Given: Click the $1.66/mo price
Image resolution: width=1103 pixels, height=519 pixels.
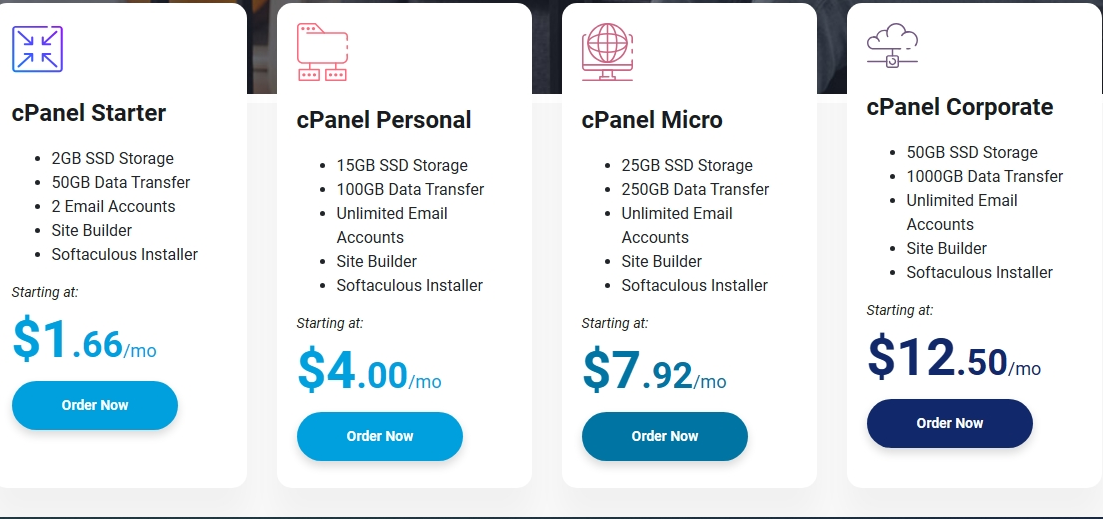Looking at the screenshot, I should click(85, 341).
